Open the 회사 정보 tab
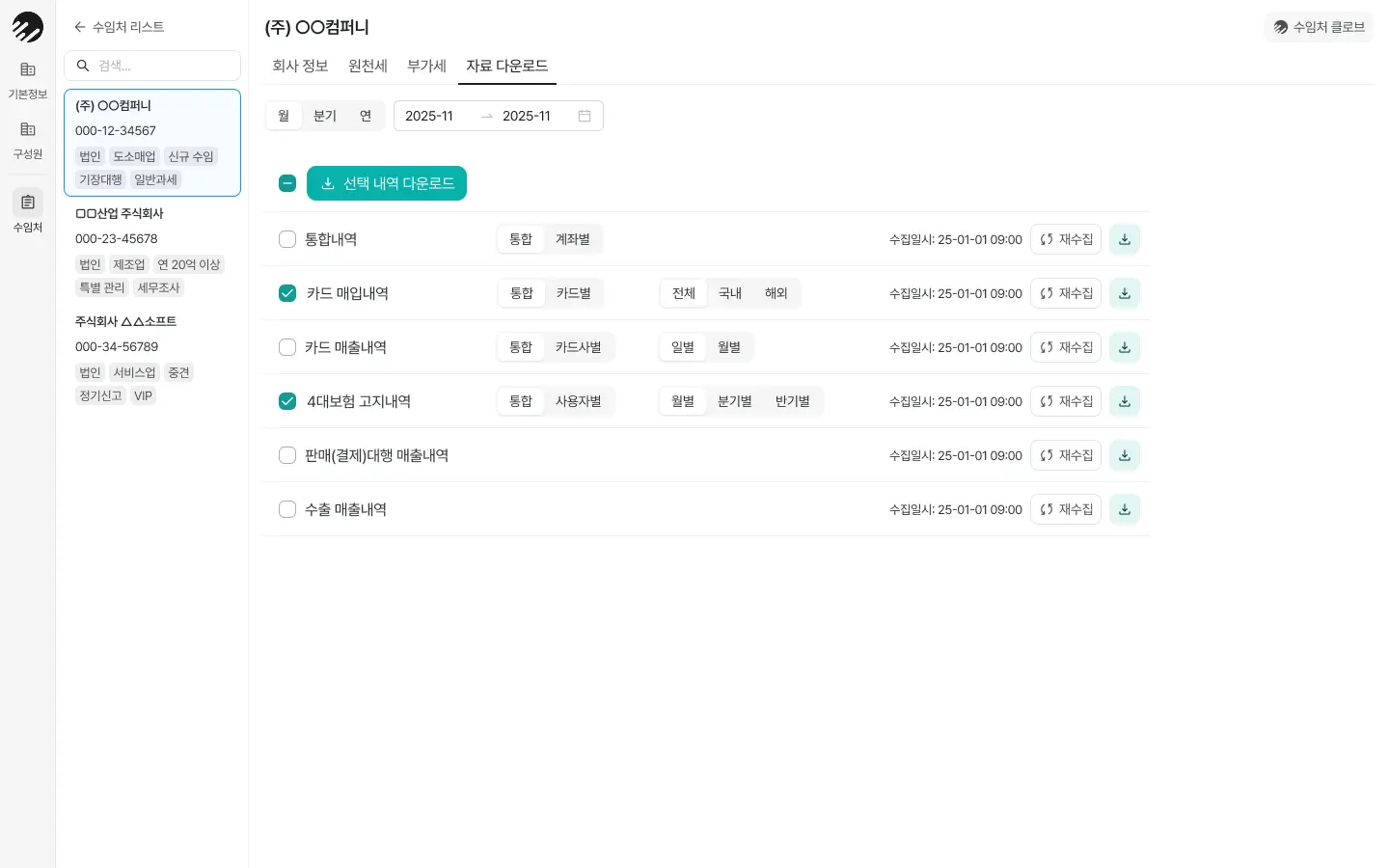 pyautogui.click(x=300, y=66)
